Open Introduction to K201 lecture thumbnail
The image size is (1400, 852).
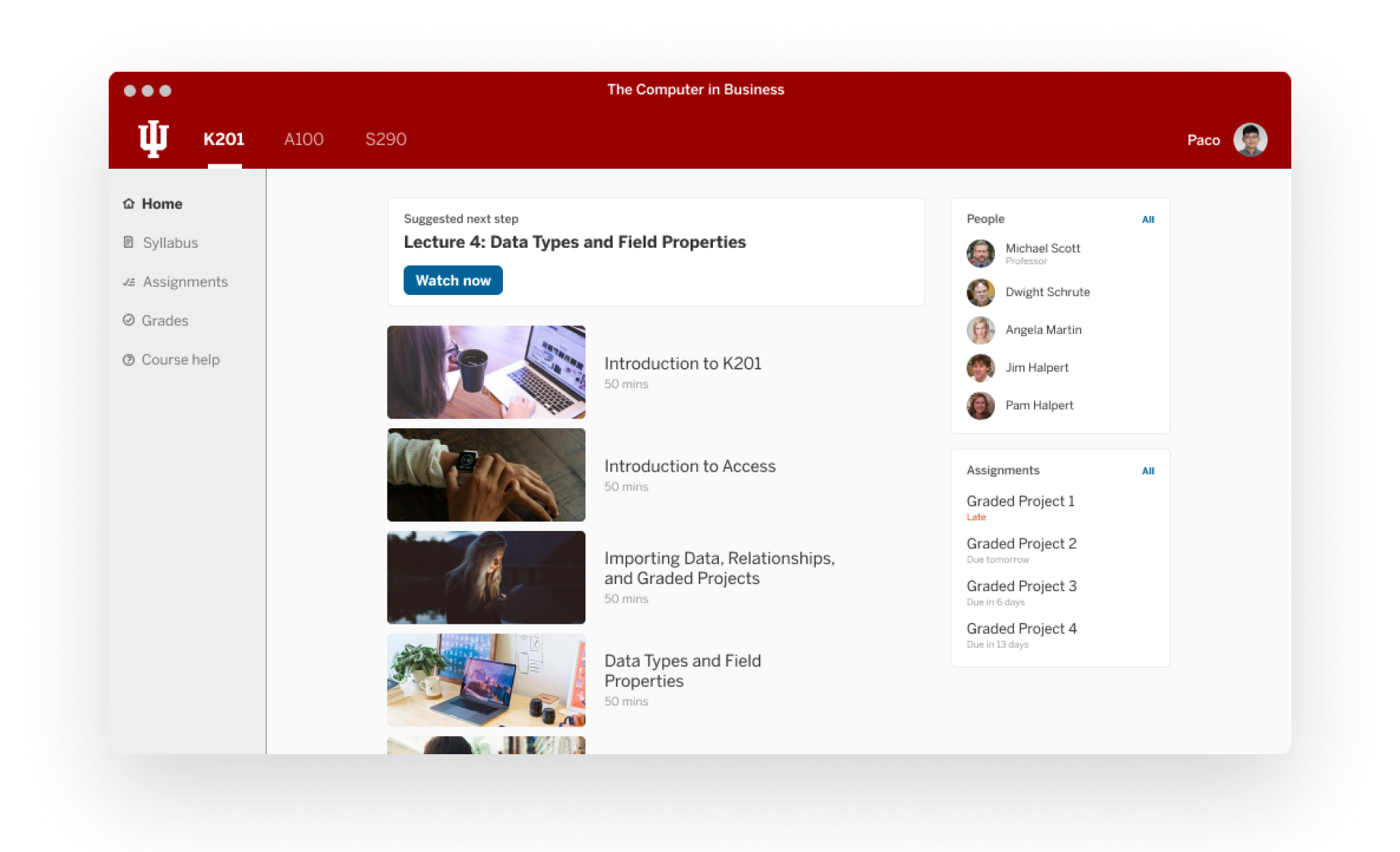coord(487,371)
